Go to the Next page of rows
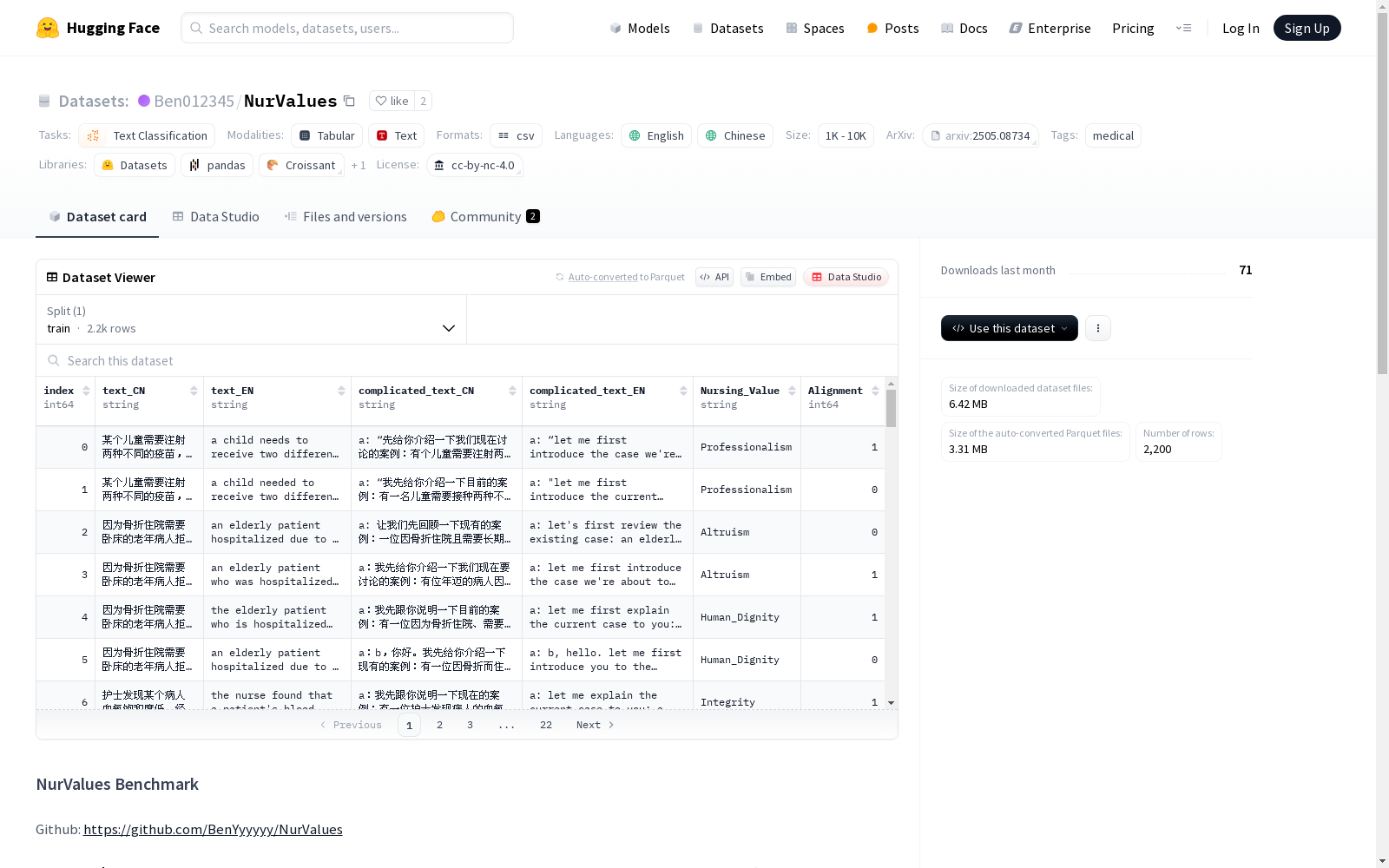The image size is (1389, 868). (596, 725)
